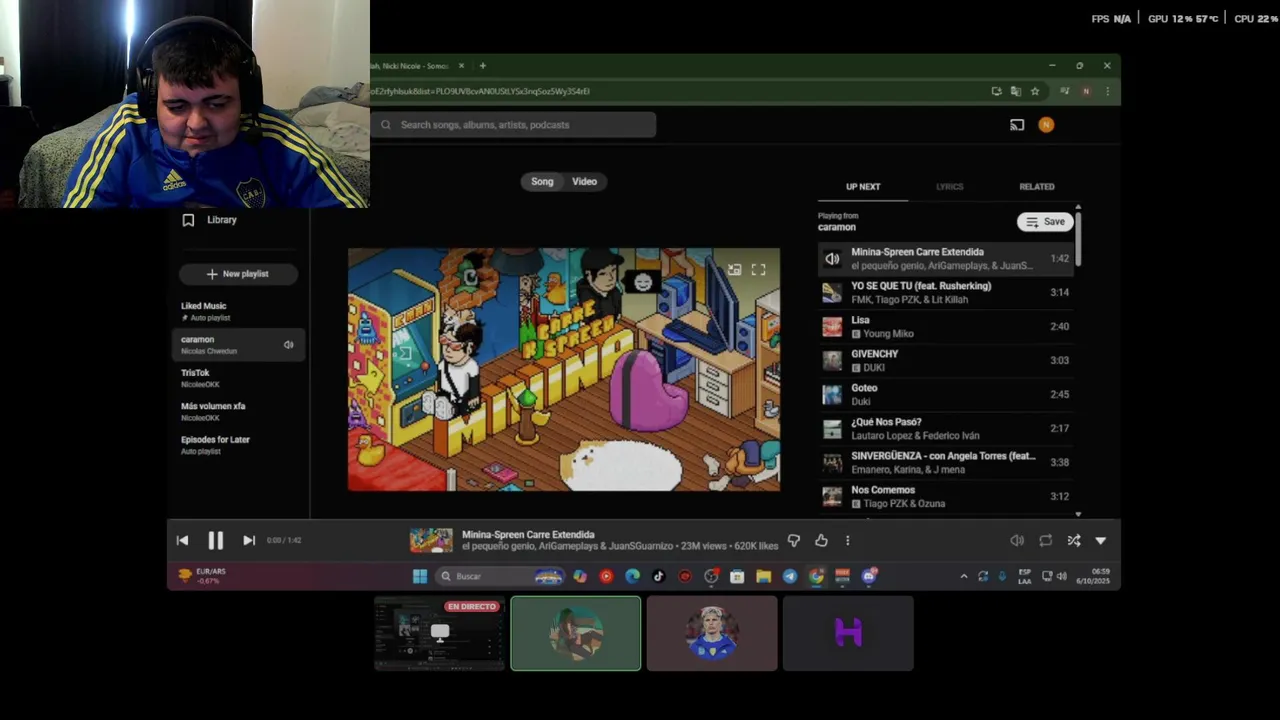Toggle repeat mode in the player bar
This screenshot has height=720, width=1280.
pos(1045,541)
